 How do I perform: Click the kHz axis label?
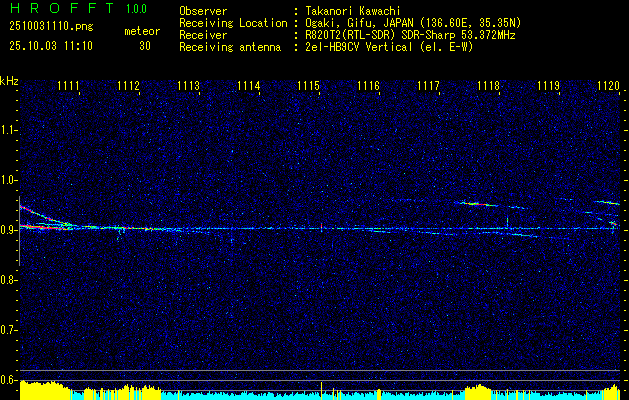[x=9, y=81]
